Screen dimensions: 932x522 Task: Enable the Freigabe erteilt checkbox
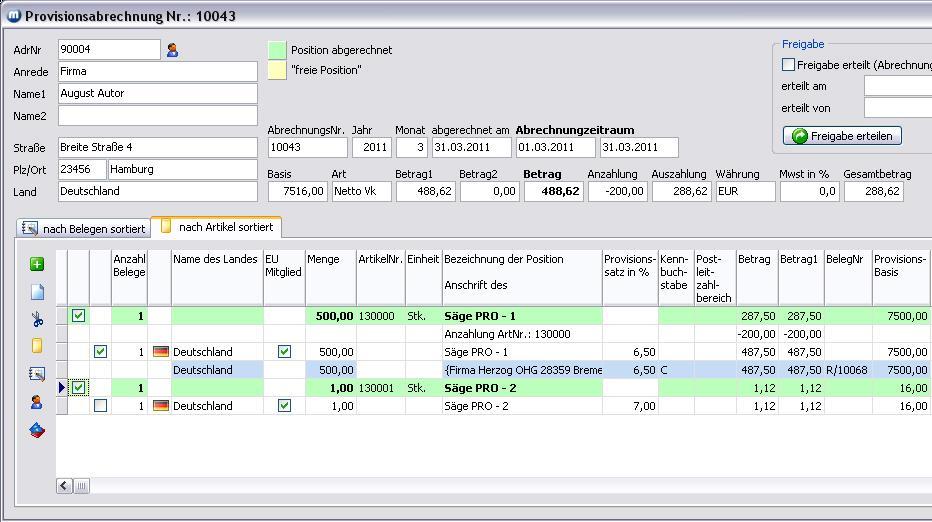coord(788,65)
